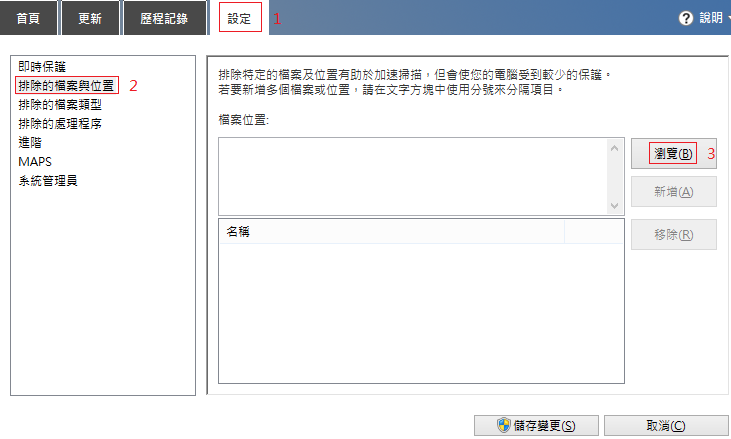Open the 更新 tab
The height and width of the screenshot is (439, 731).
pyautogui.click(x=90, y=18)
